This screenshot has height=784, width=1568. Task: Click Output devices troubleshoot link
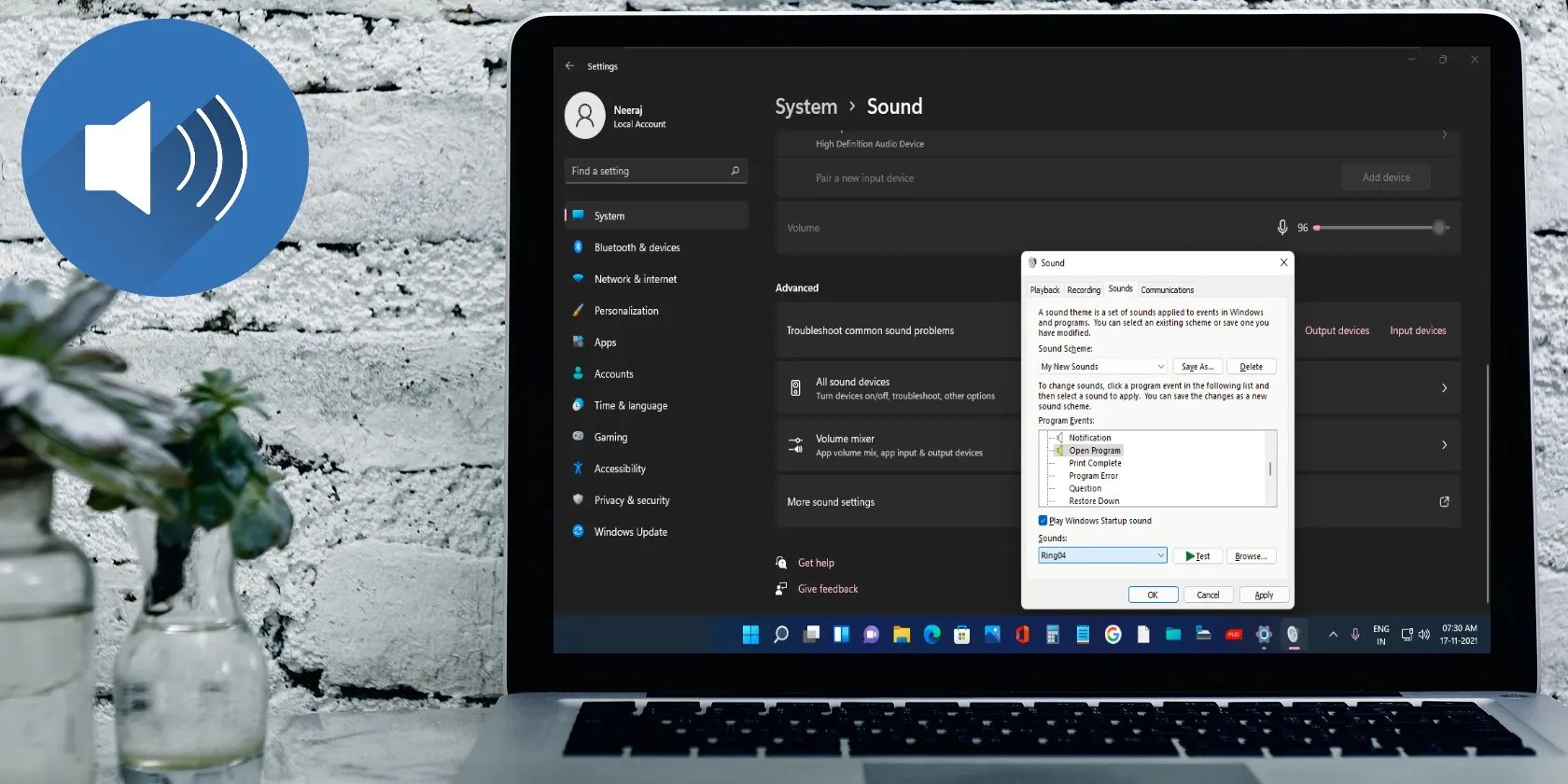1337,330
